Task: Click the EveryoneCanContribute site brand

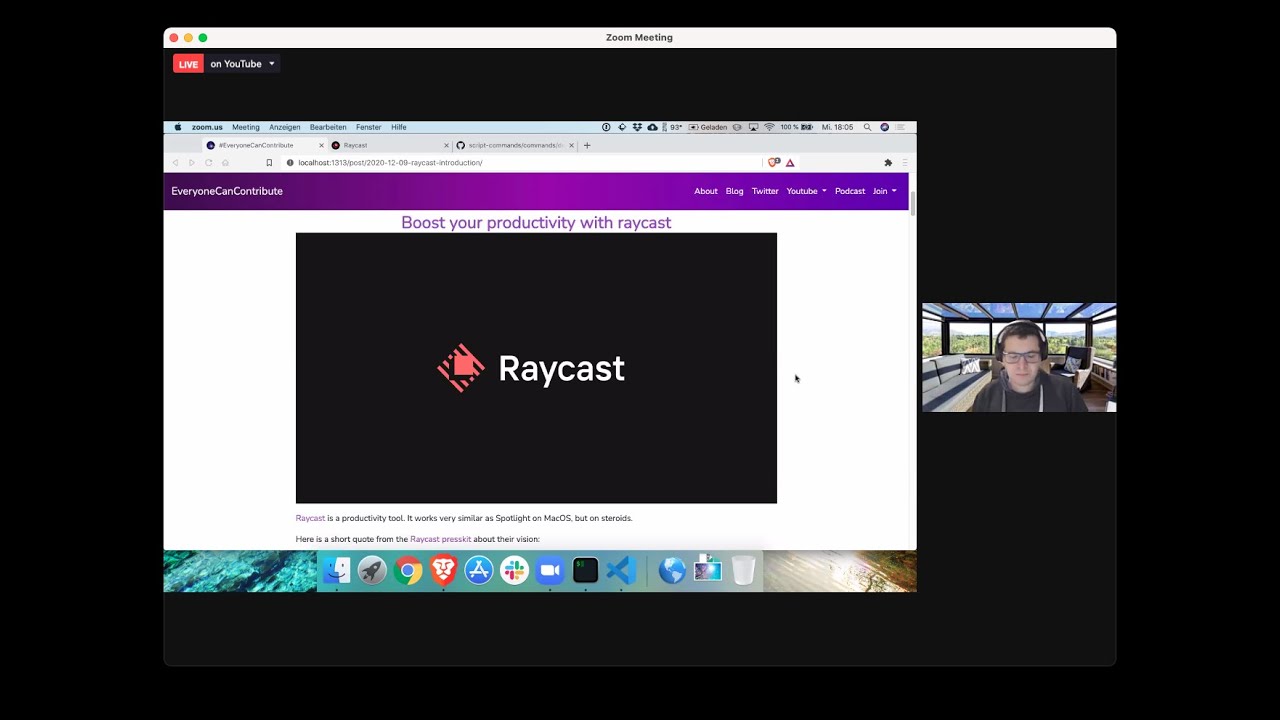Action: pos(227,191)
